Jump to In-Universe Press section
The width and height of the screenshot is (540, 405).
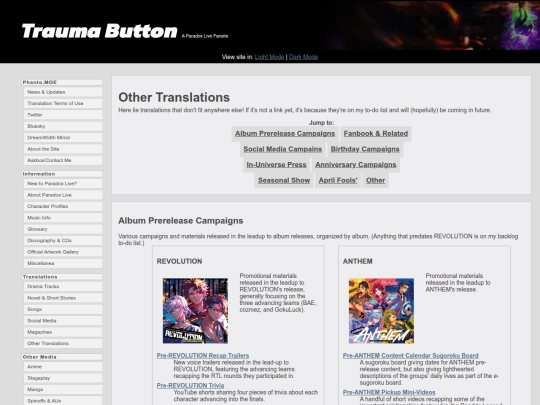point(276,165)
